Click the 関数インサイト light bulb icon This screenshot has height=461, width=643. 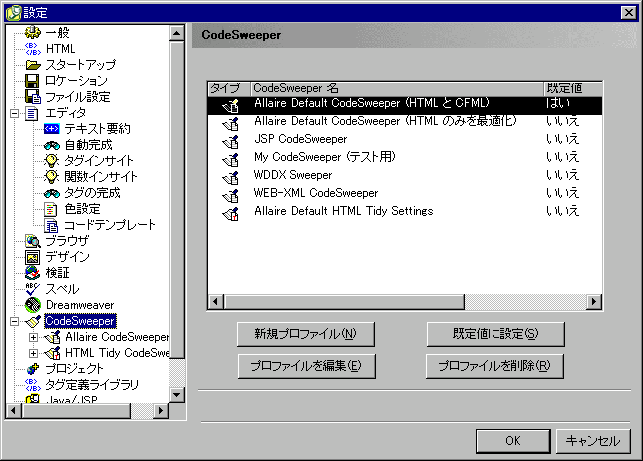pyautogui.click(x=52, y=177)
